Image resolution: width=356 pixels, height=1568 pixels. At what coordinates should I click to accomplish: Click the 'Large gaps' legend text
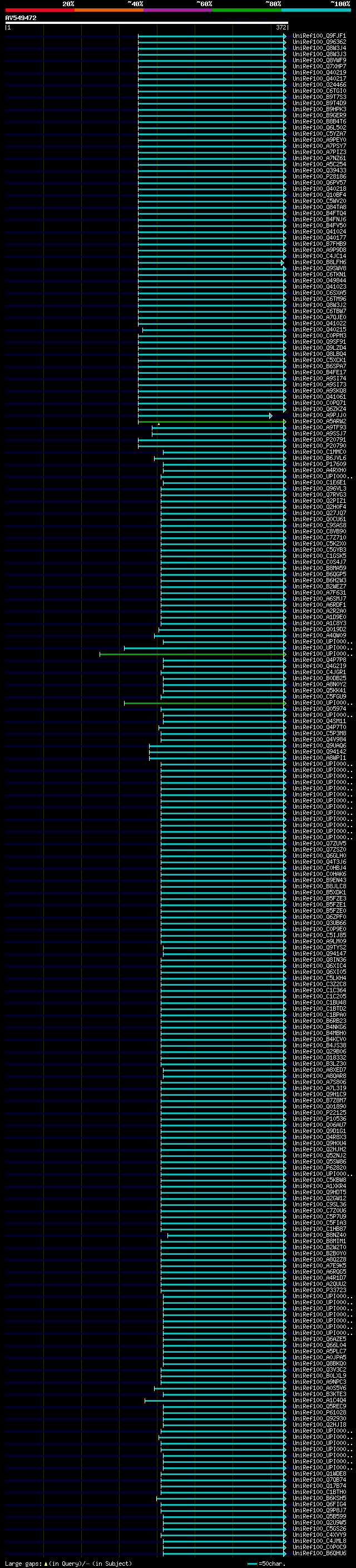[23, 1563]
